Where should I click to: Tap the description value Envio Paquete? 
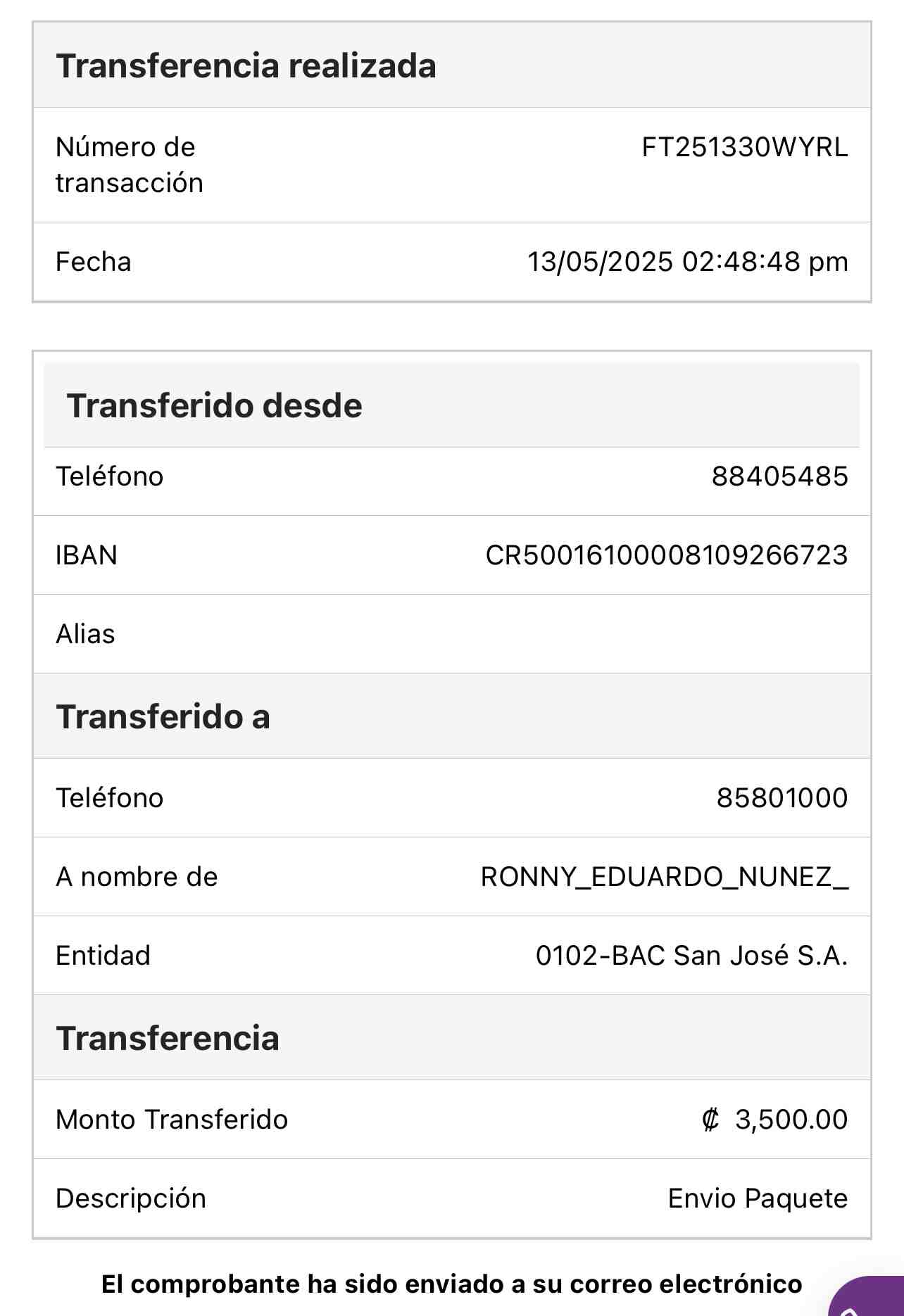click(758, 1198)
